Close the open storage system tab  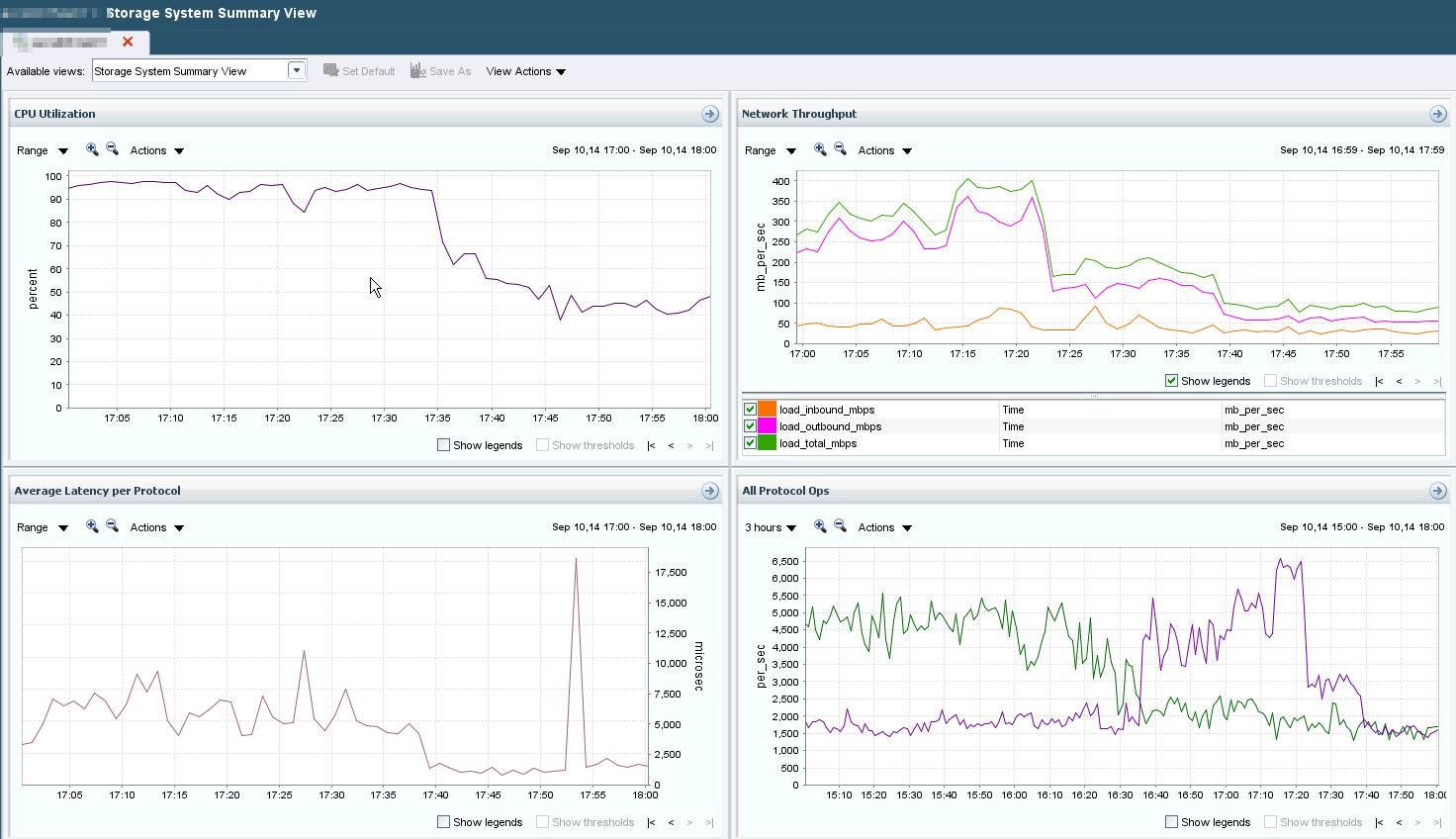click(128, 42)
